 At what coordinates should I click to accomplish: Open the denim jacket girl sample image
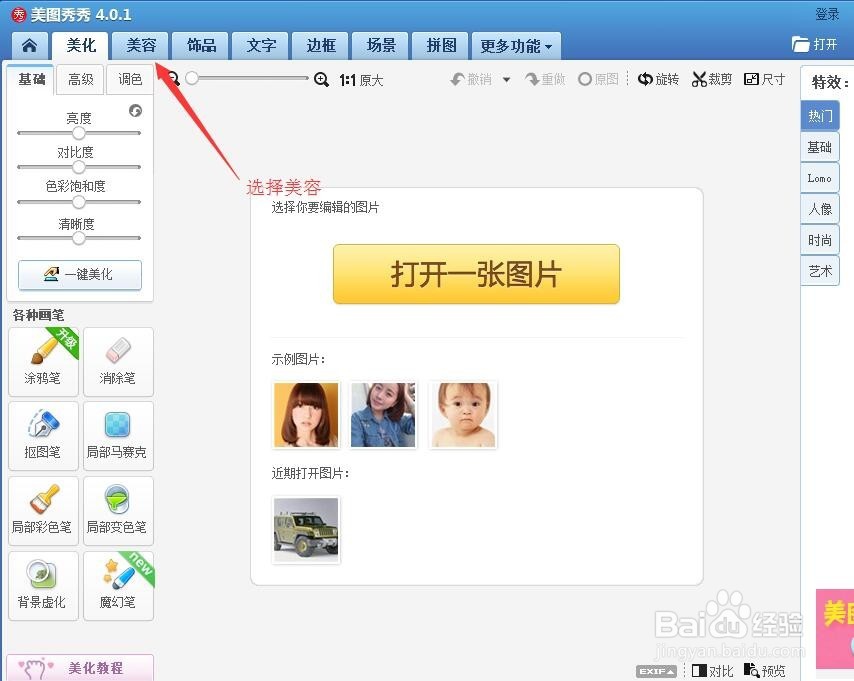point(383,415)
